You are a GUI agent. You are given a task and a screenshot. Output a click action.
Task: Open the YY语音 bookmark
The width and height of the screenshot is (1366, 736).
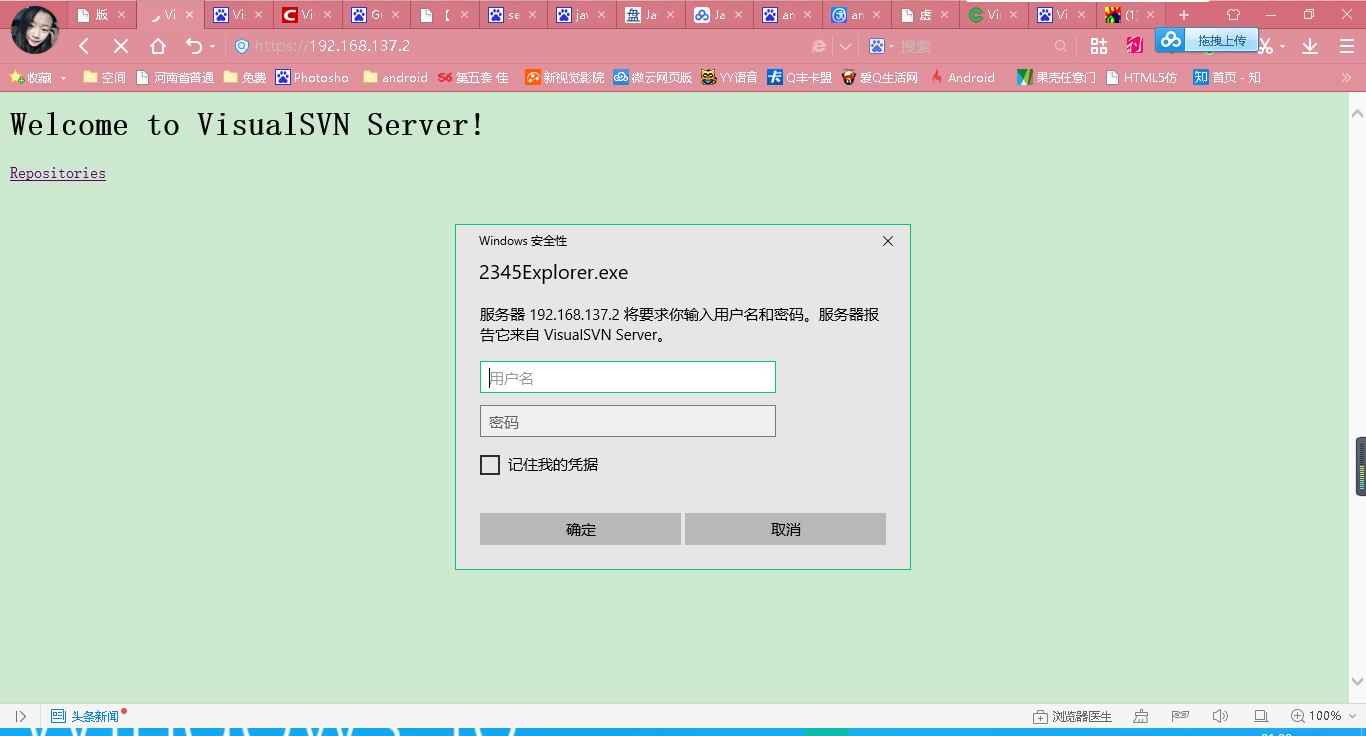(729, 77)
